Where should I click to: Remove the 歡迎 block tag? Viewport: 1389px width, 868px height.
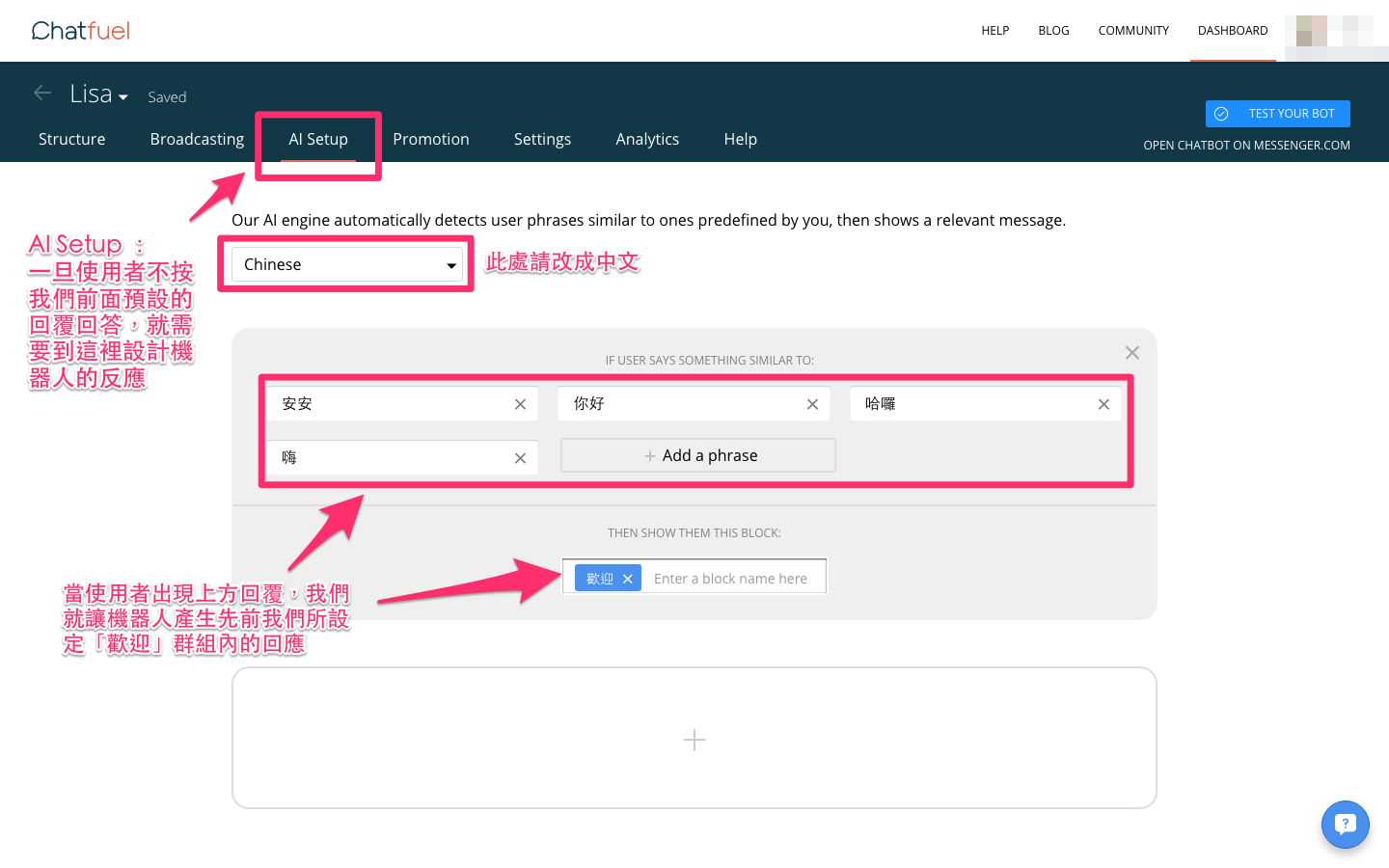click(x=628, y=579)
